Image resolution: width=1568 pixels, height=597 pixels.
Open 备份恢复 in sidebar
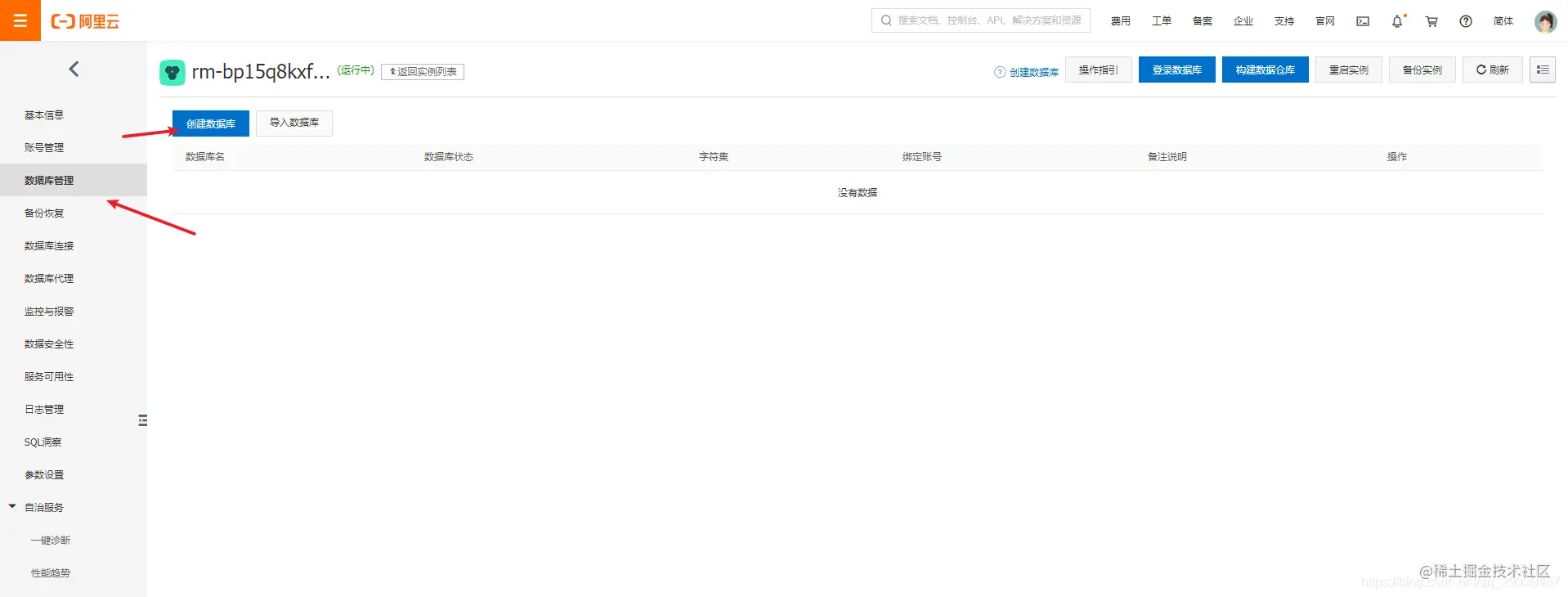click(44, 213)
